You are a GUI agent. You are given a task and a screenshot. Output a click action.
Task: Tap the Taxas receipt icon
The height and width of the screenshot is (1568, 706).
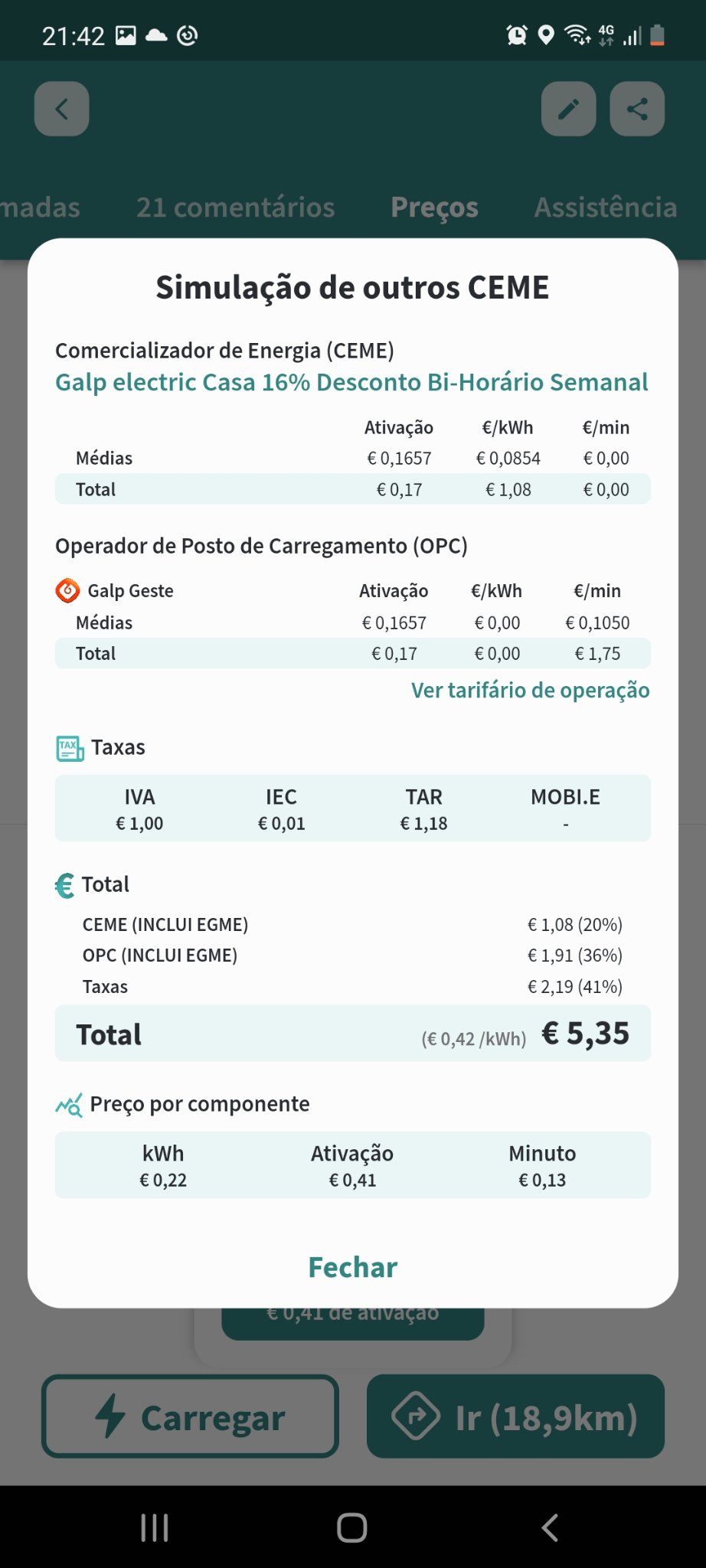click(x=70, y=748)
